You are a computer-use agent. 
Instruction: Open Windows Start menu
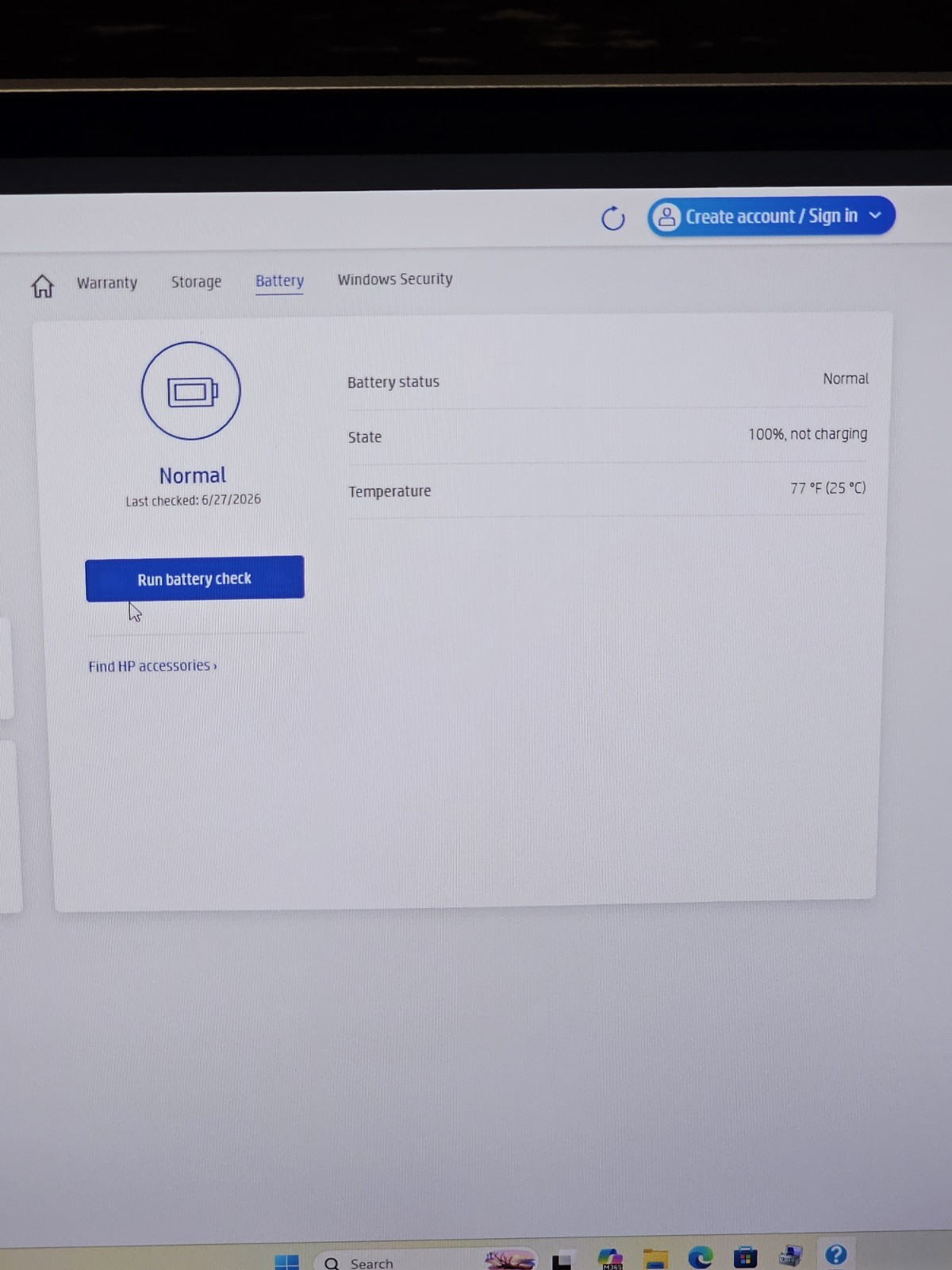click(x=286, y=1261)
